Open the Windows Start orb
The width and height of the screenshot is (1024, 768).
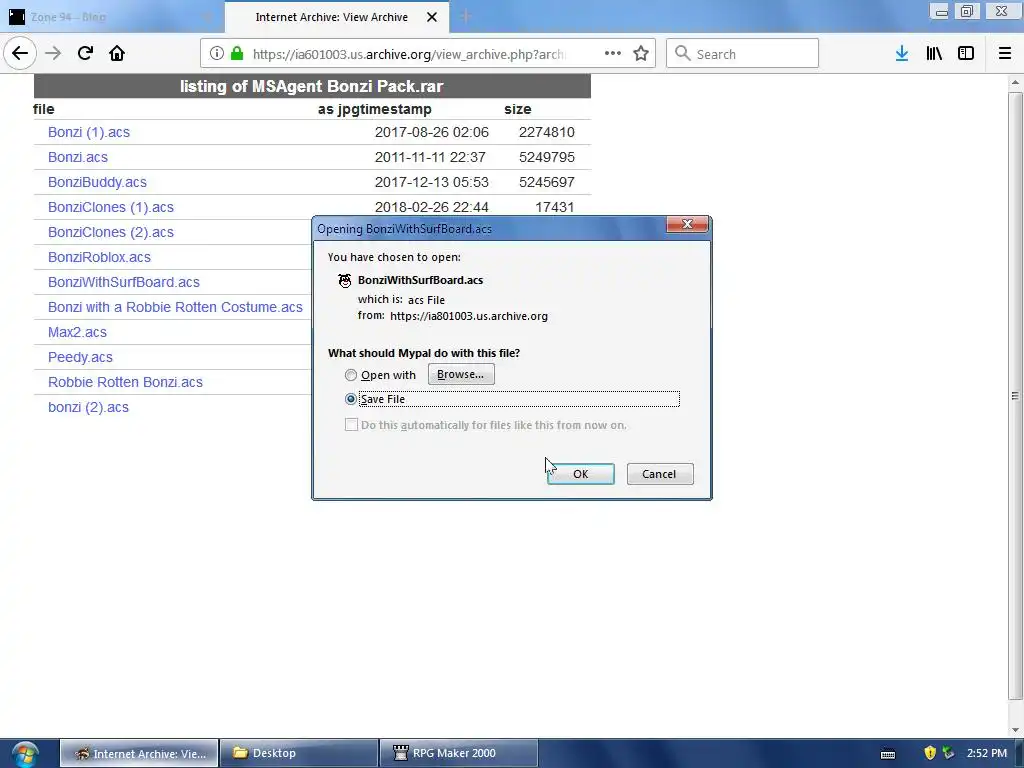[25, 754]
